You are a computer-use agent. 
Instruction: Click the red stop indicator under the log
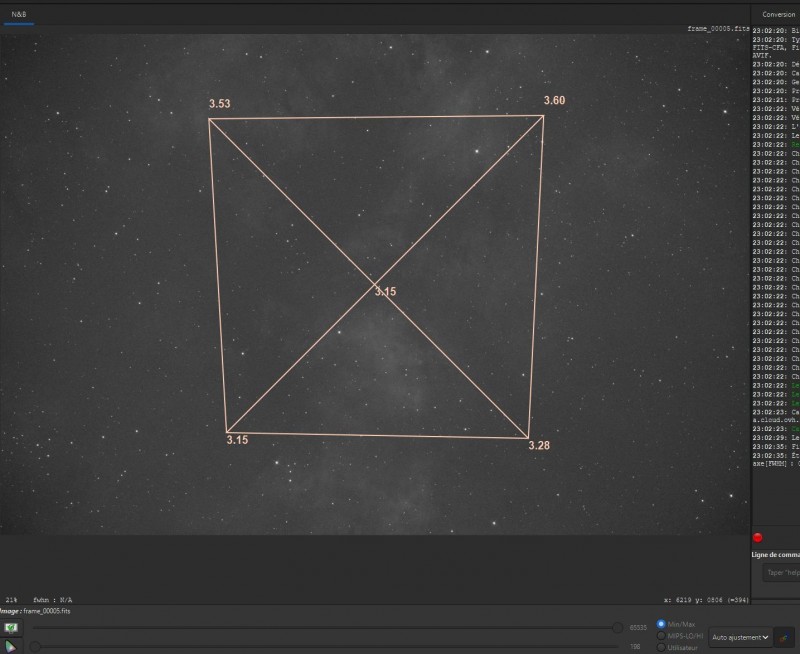pyautogui.click(x=758, y=537)
